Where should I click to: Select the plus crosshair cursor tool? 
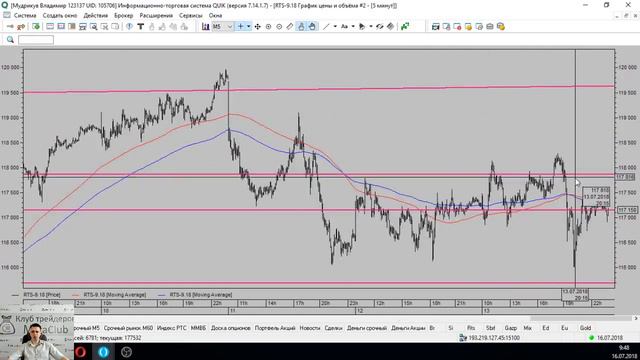pos(240,27)
